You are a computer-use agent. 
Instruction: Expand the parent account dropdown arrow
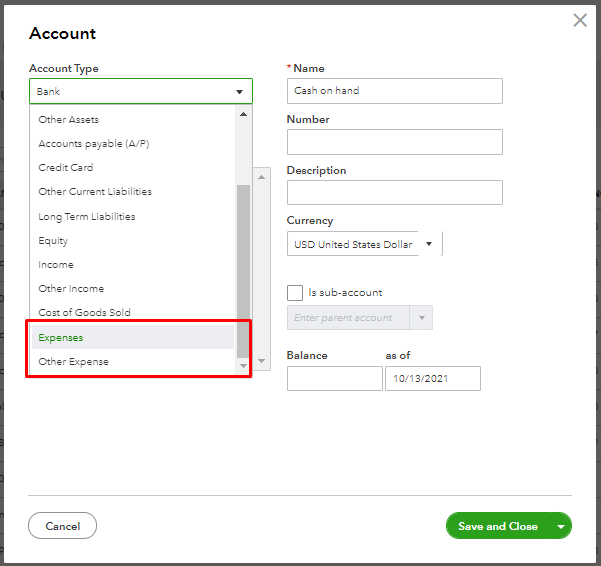[423, 318]
